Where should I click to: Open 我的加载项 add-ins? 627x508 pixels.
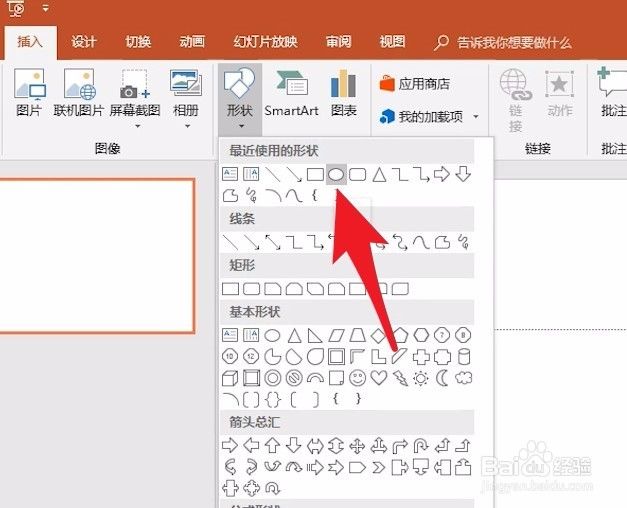pos(421,116)
